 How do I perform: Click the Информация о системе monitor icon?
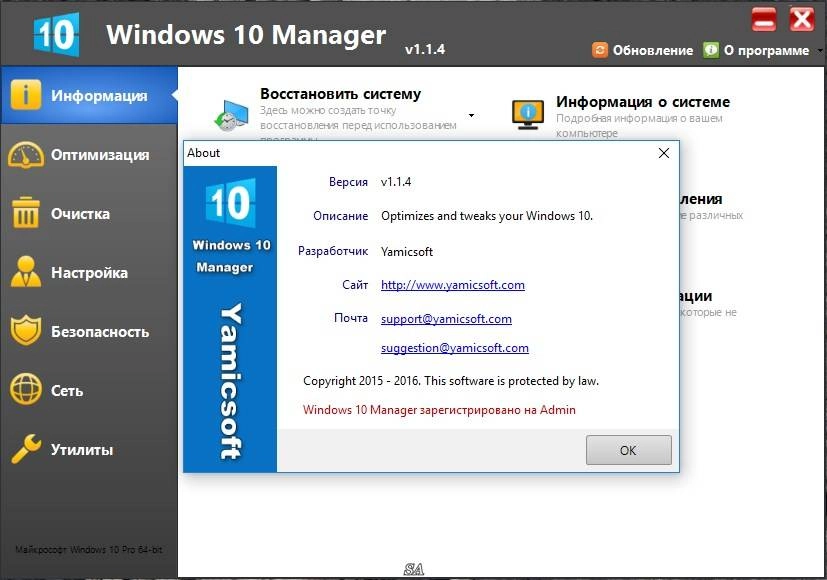pos(528,114)
